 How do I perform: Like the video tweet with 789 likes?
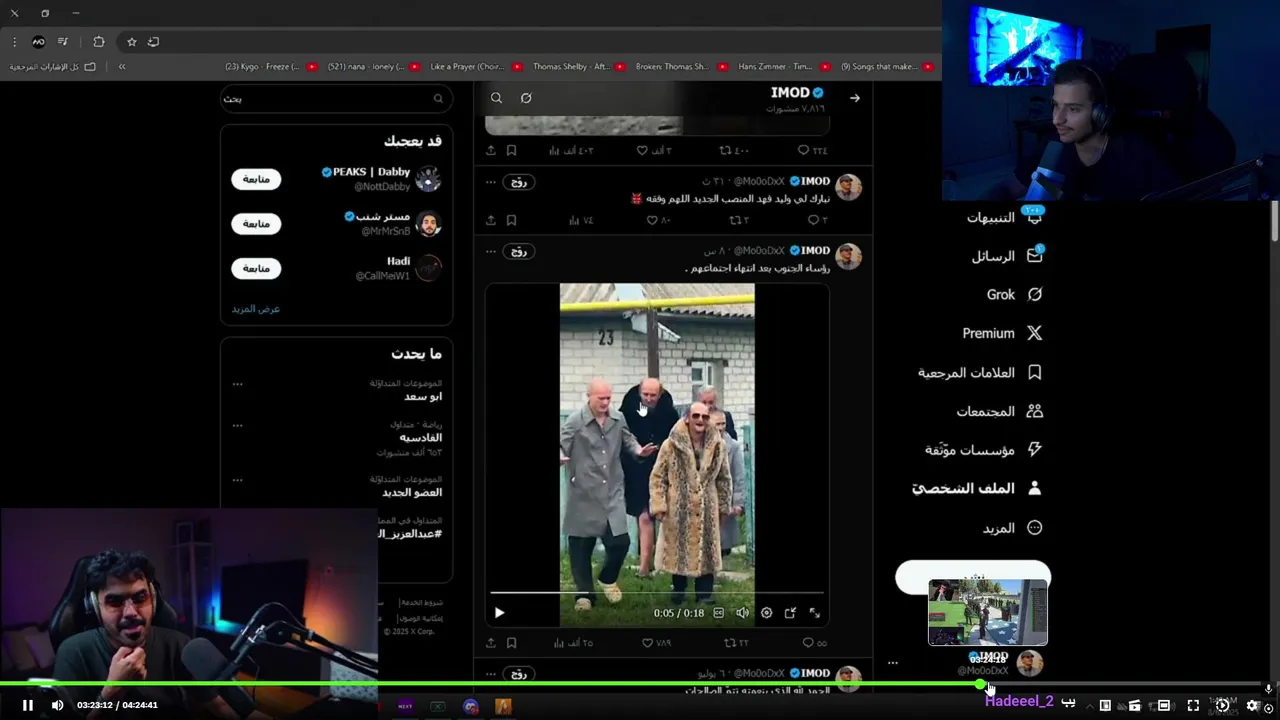pyautogui.click(x=656, y=643)
